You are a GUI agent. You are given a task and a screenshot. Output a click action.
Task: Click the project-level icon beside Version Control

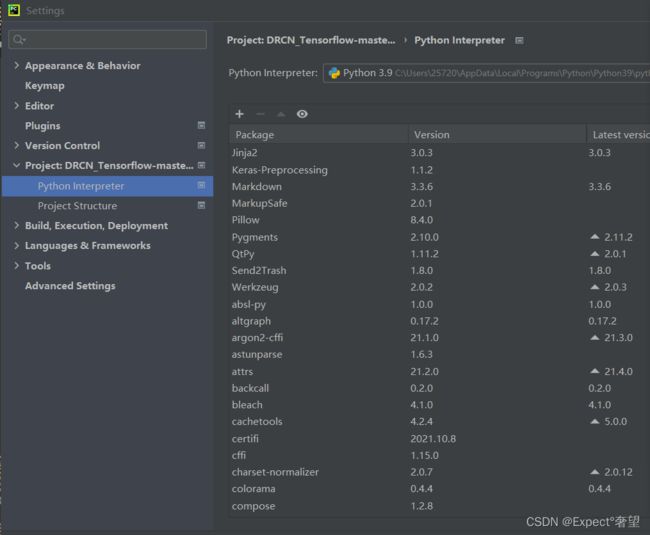point(201,145)
